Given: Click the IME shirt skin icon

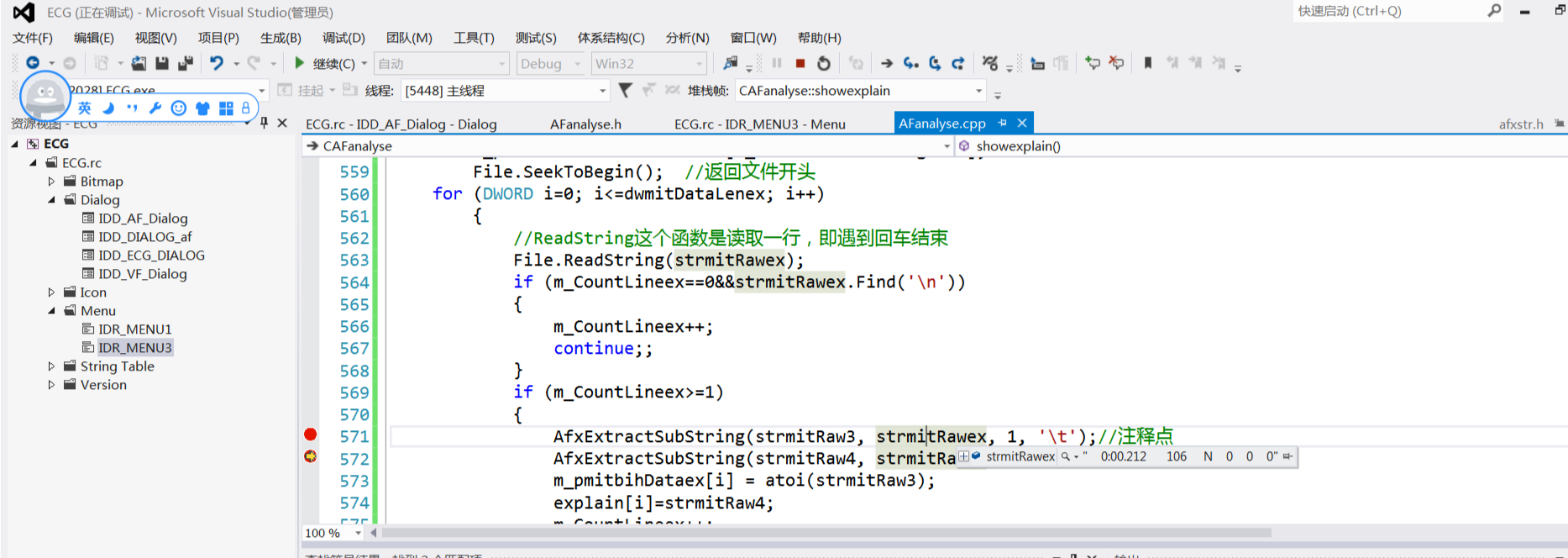Looking at the screenshot, I should pyautogui.click(x=202, y=108).
